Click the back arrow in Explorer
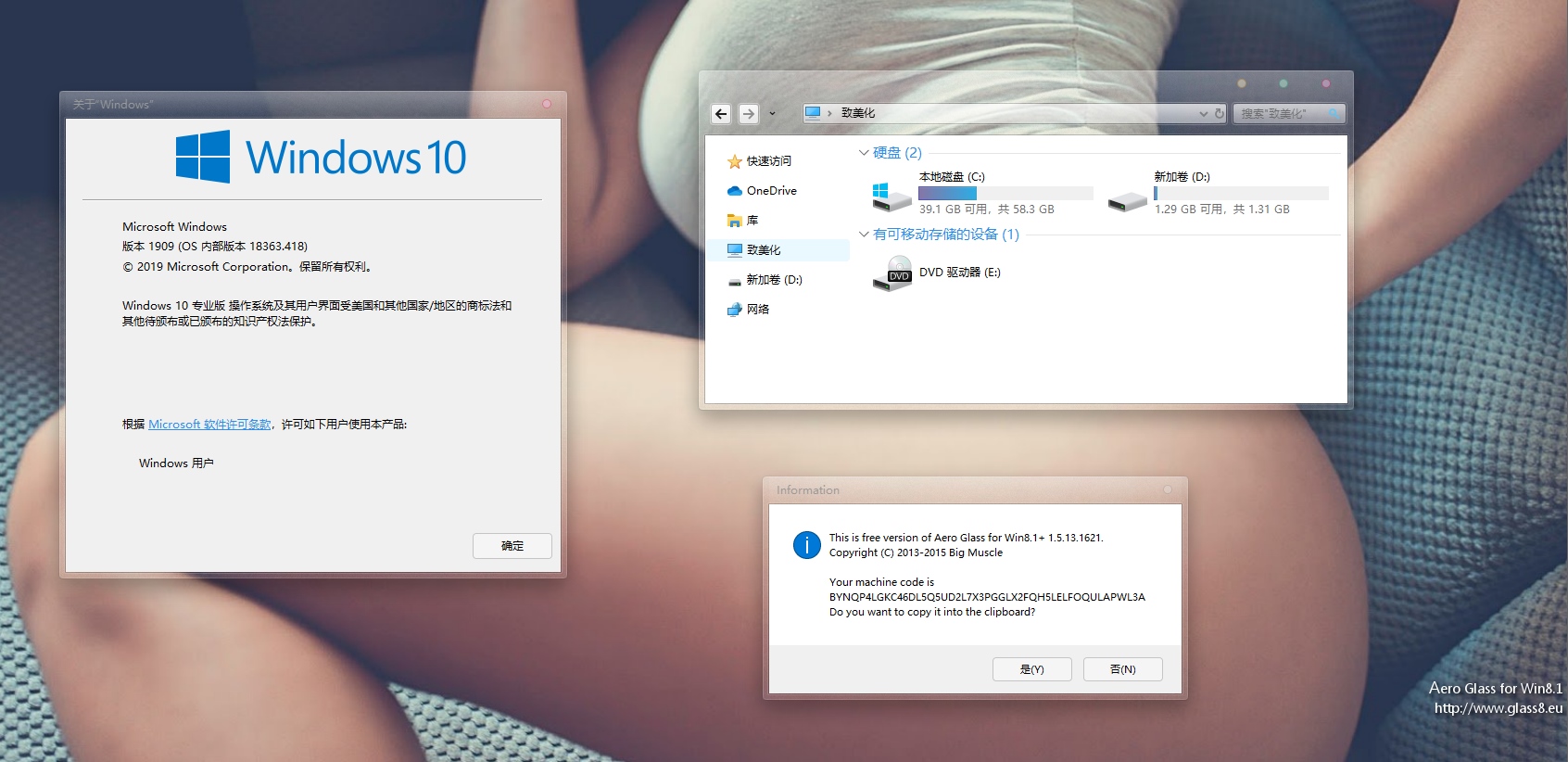This screenshot has height=762, width=1568. pos(721,113)
